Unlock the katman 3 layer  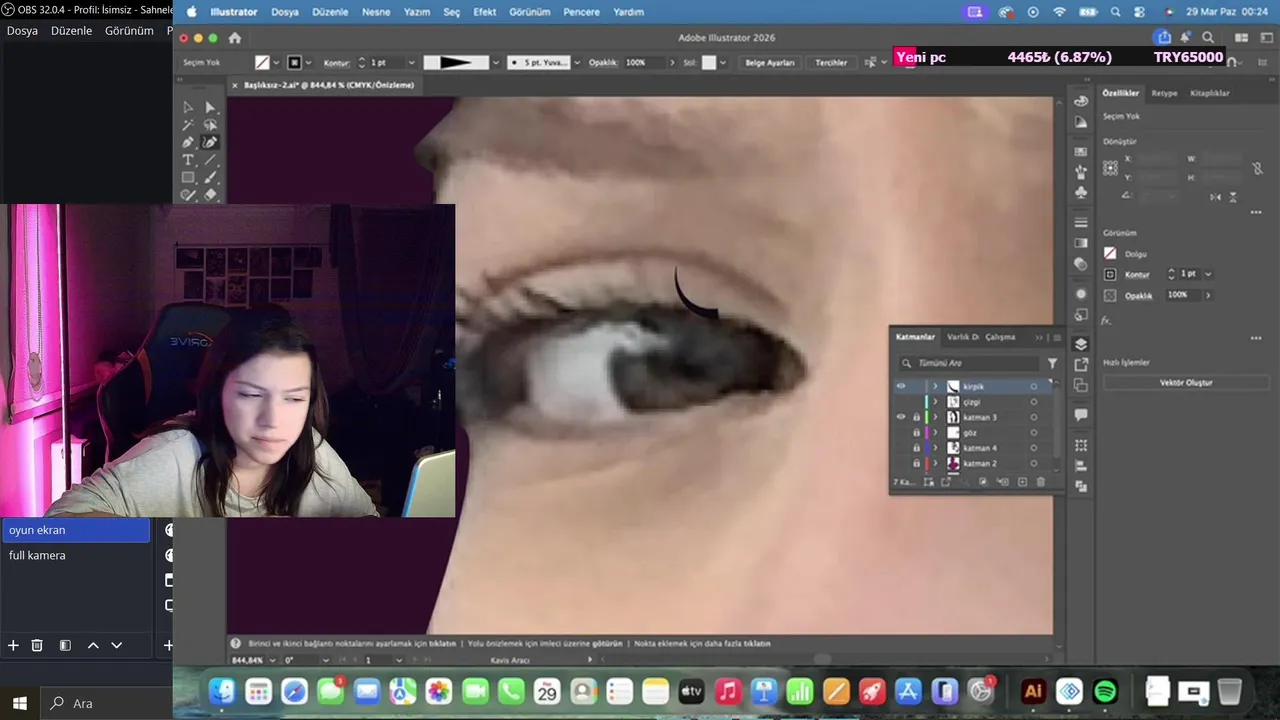[x=916, y=417]
